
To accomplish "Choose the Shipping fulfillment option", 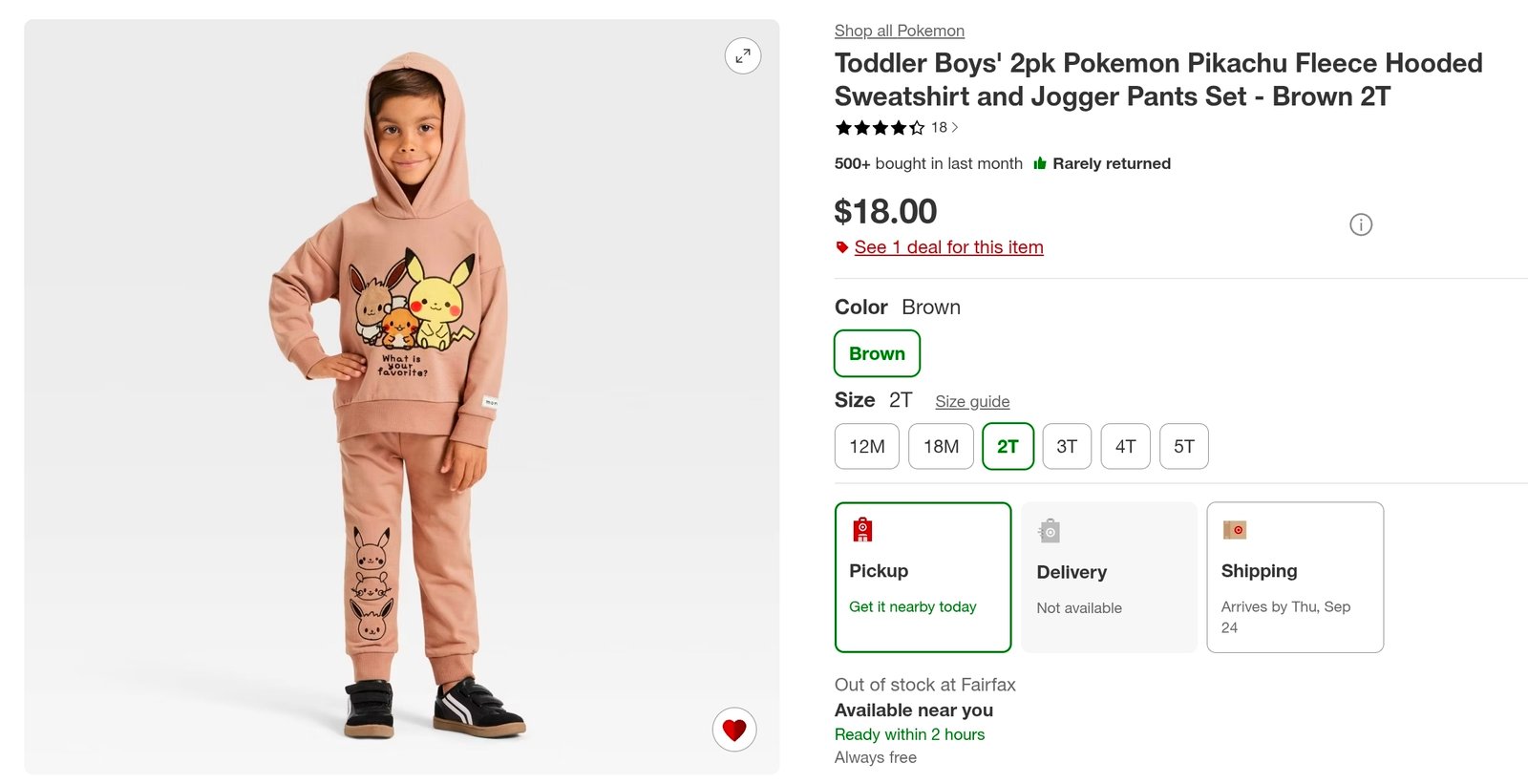I will (x=1295, y=577).
